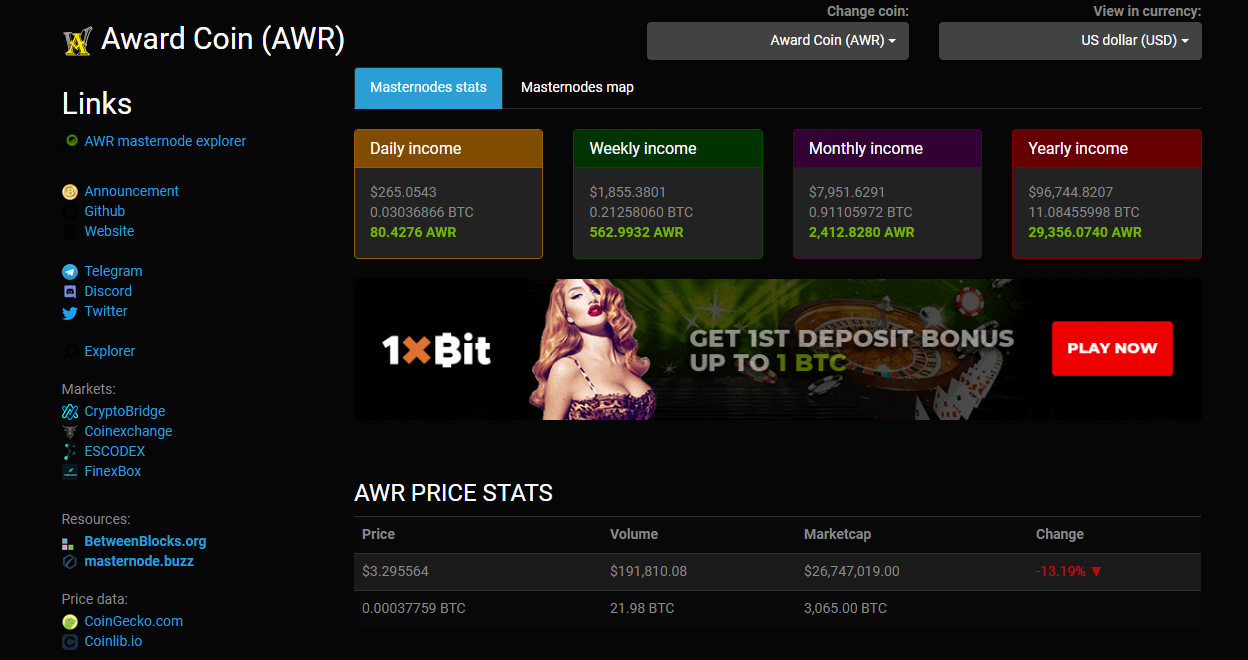The width and height of the screenshot is (1248, 660).
Task: Select the Masternodes stats tab
Action: point(428,87)
